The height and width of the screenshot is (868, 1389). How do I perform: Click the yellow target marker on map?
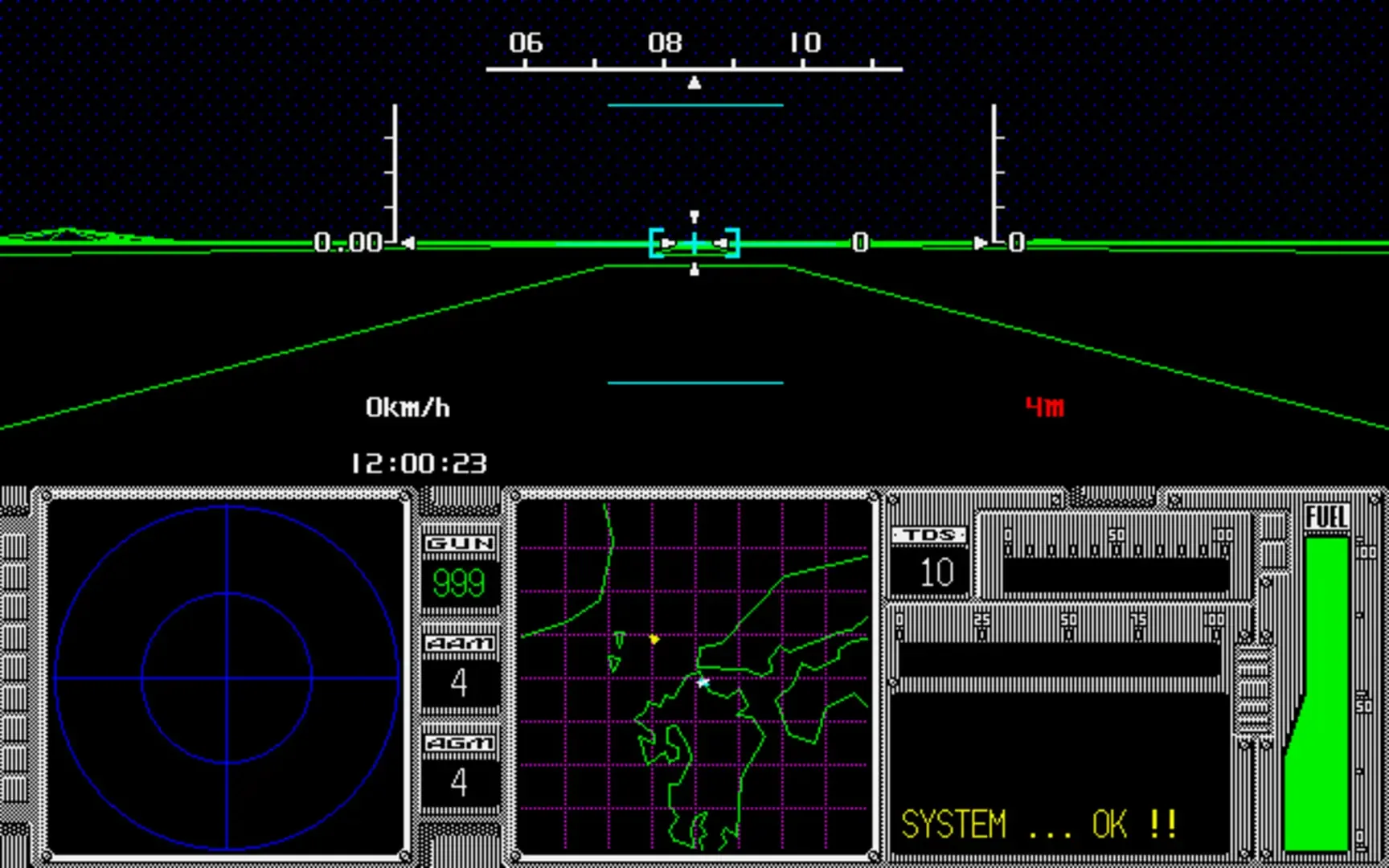tap(654, 639)
